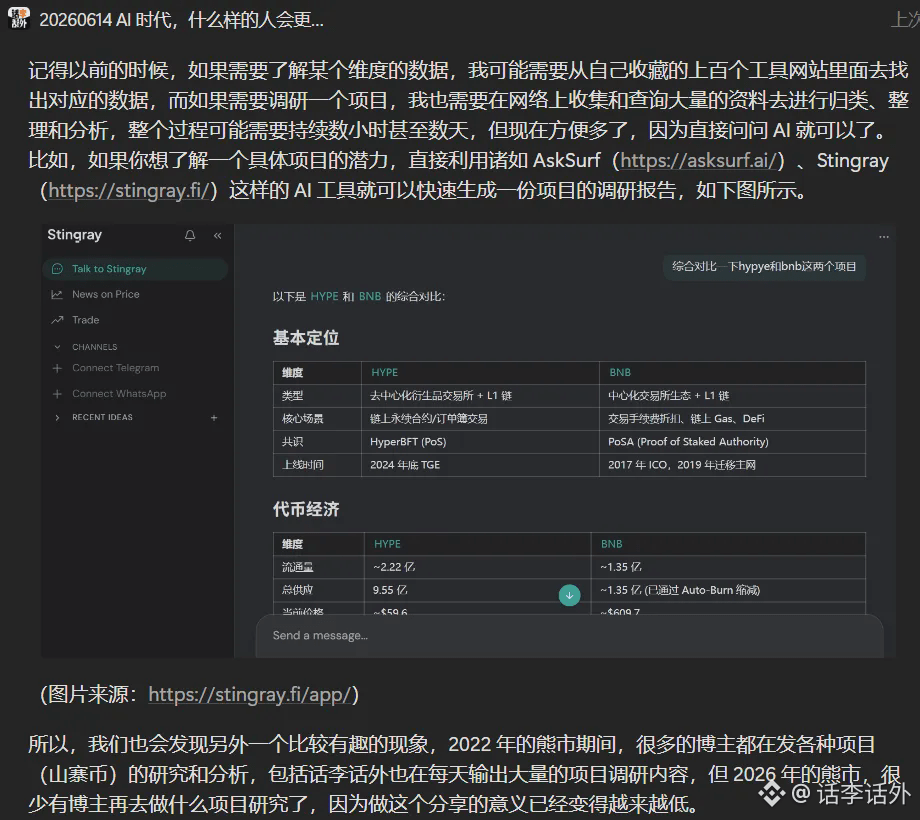Select Connect WhatsApp channel option
This screenshot has height=820, width=920.
(x=119, y=394)
